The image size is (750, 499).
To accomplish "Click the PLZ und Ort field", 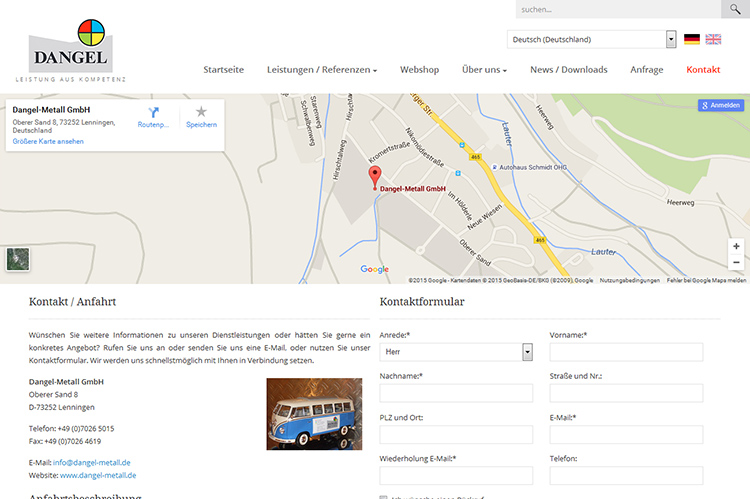I will coord(456,434).
